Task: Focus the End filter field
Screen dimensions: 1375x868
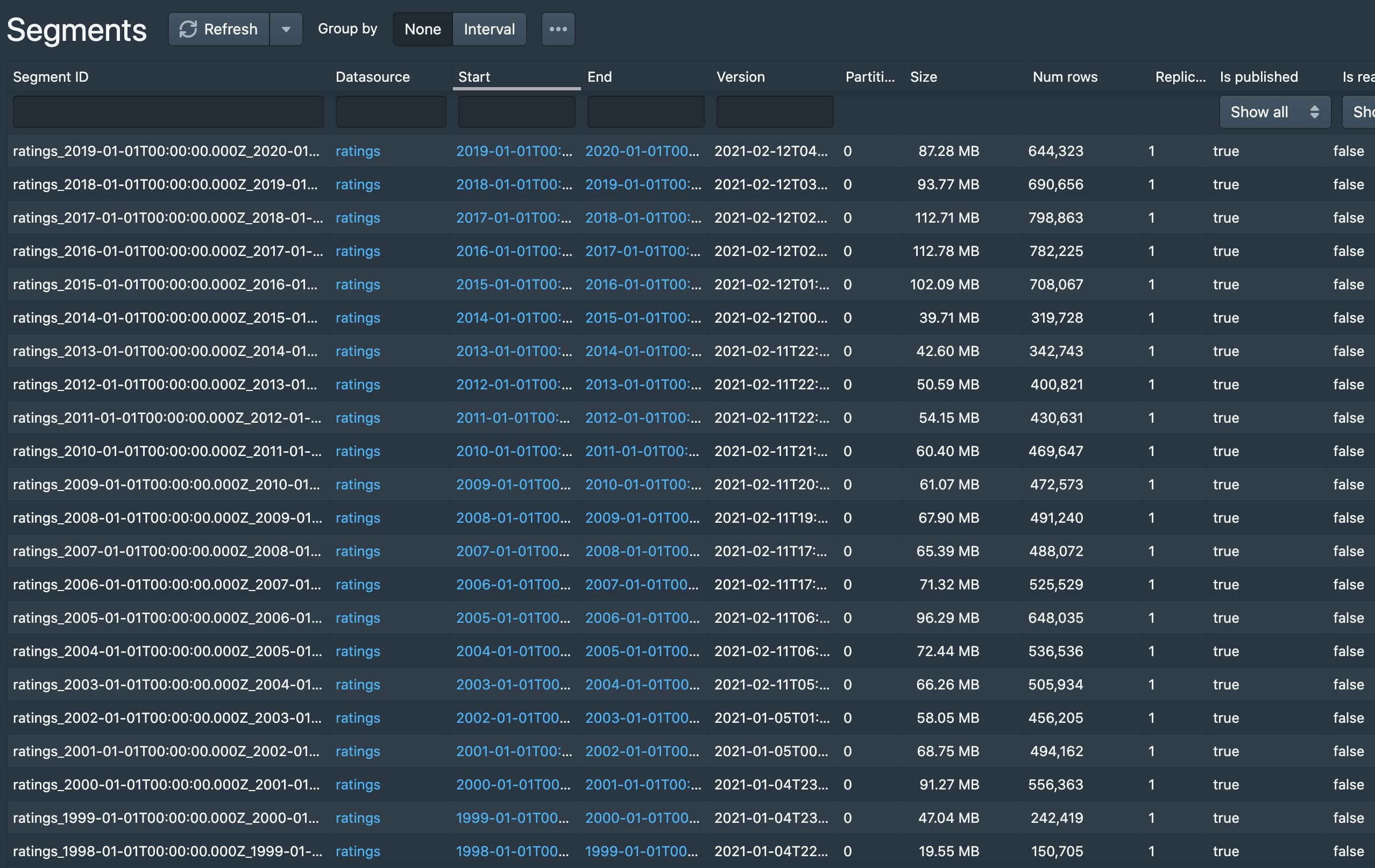Action: pos(645,112)
